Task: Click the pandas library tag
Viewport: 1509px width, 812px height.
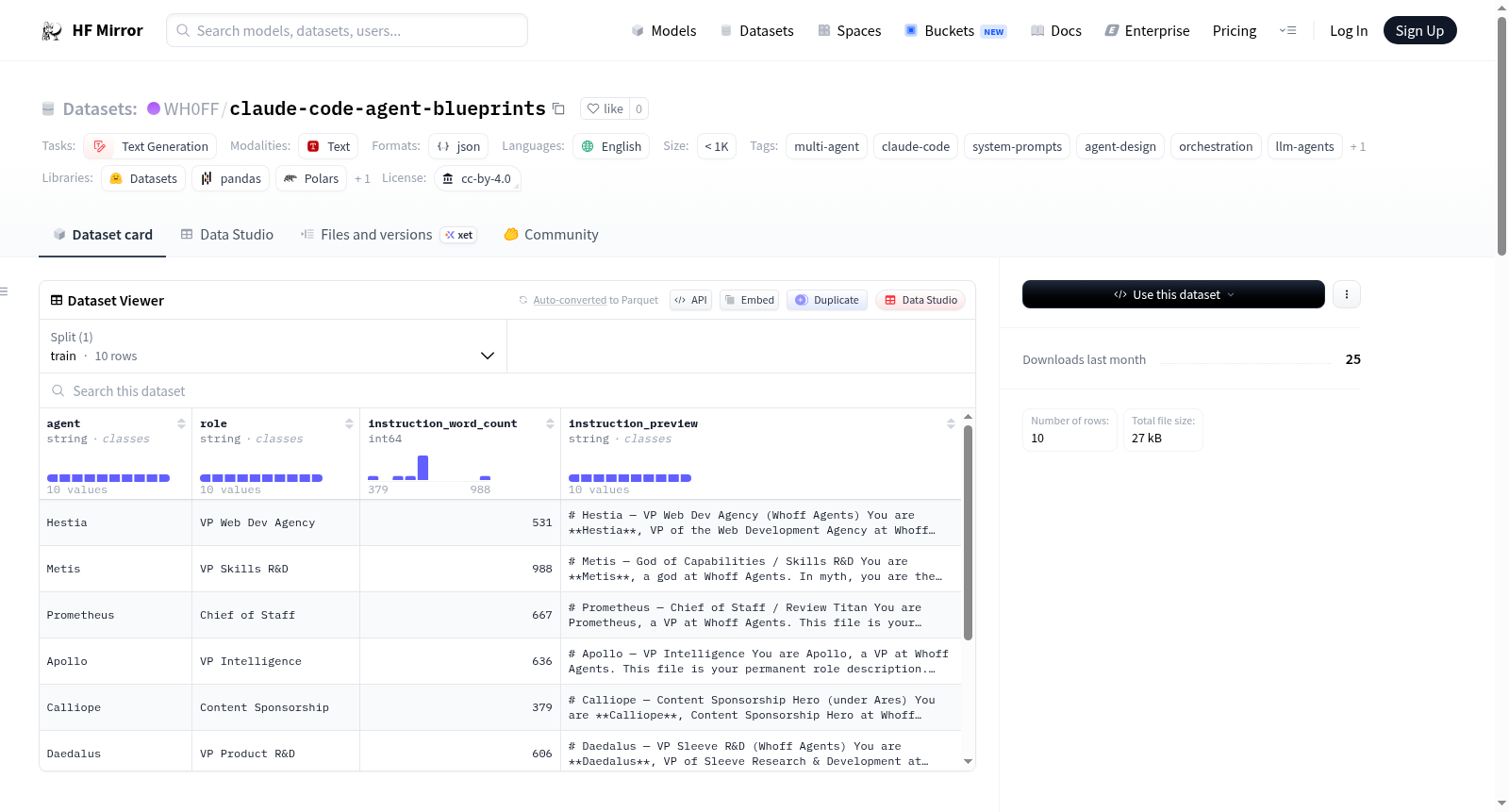Action: point(230,178)
